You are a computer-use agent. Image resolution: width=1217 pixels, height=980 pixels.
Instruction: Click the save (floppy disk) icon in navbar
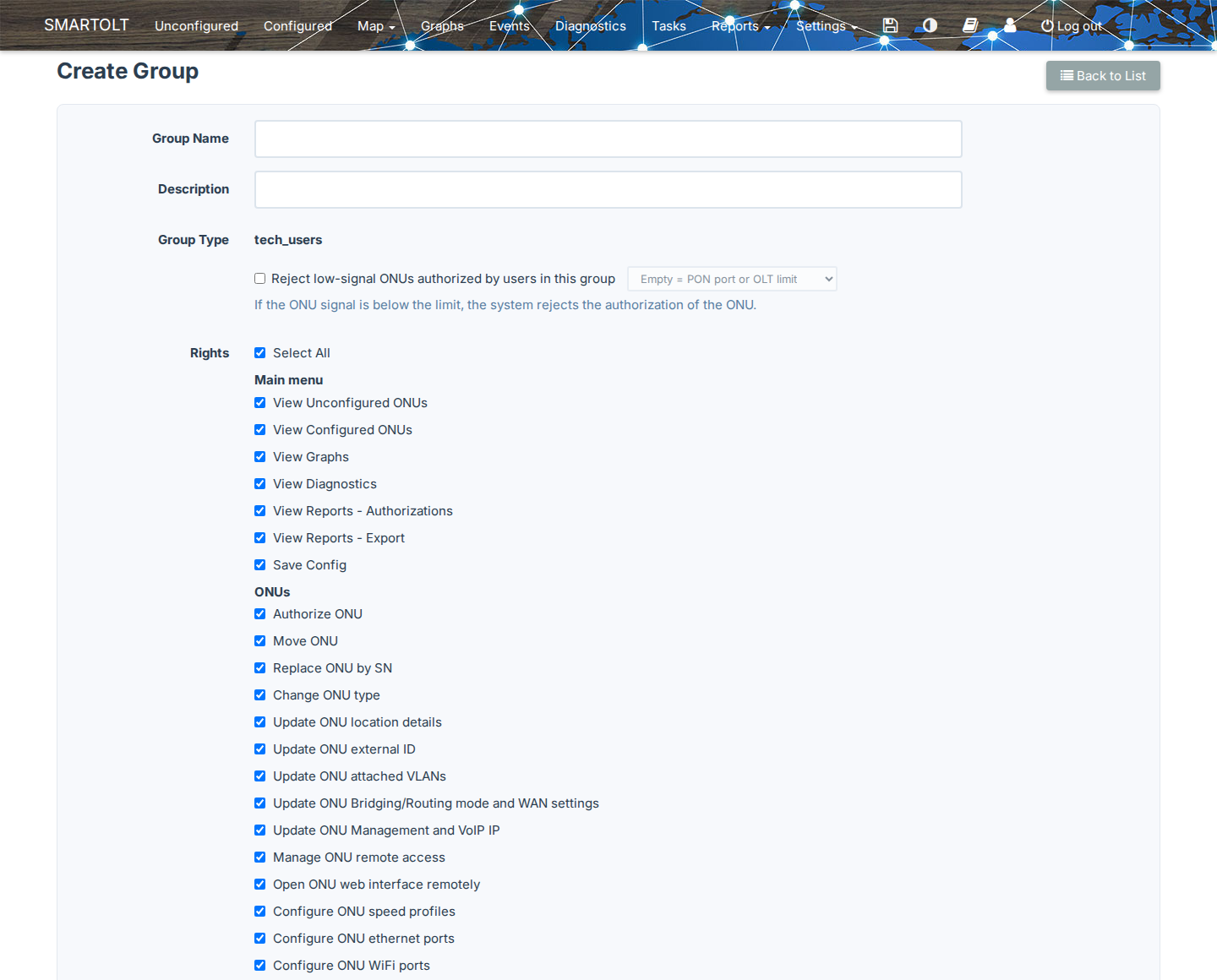pyautogui.click(x=890, y=25)
